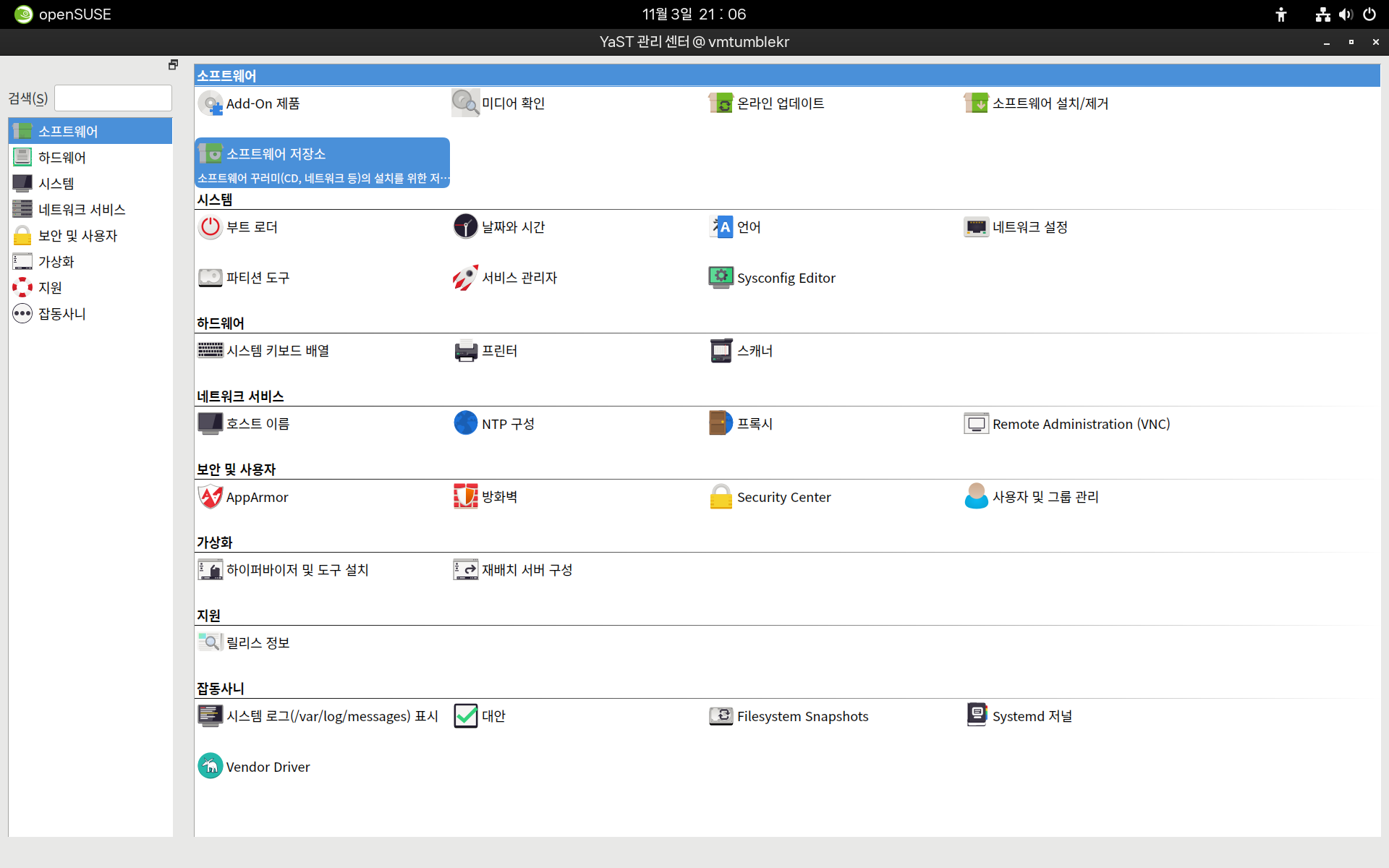1389x868 pixels.
Task: Launch the 방화벽 firewall module icon
Action: tap(465, 497)
